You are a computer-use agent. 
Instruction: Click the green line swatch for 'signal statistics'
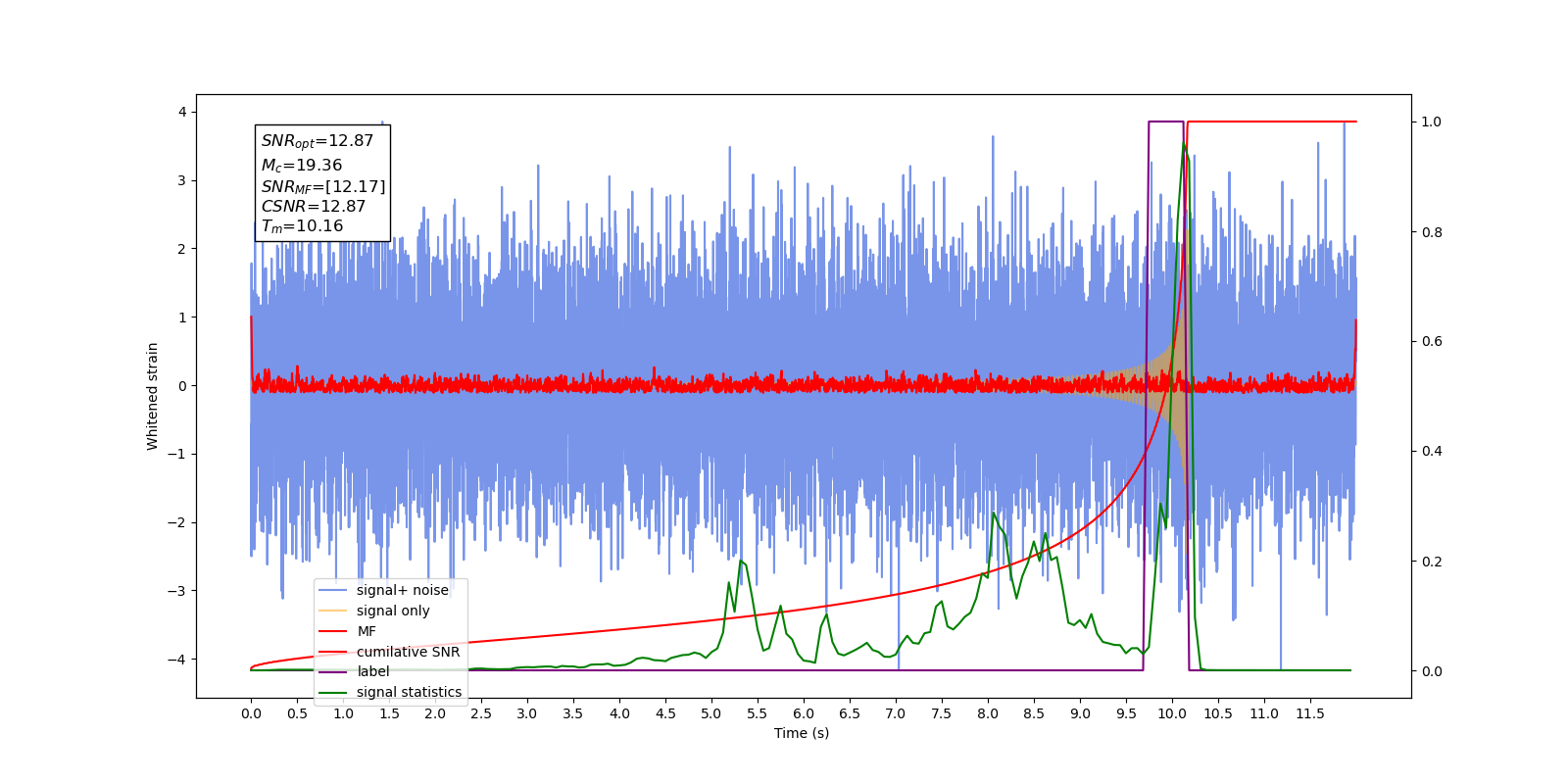coord(333,692)
